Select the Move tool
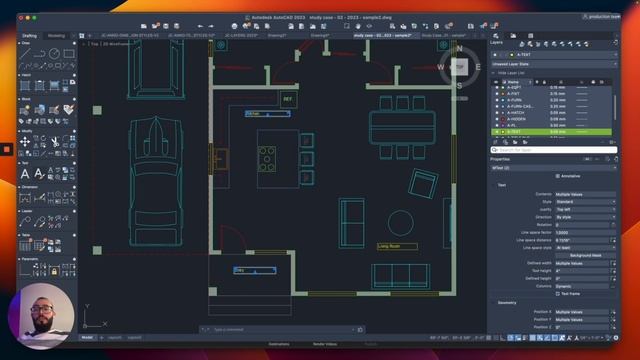 tap(25, 142)
